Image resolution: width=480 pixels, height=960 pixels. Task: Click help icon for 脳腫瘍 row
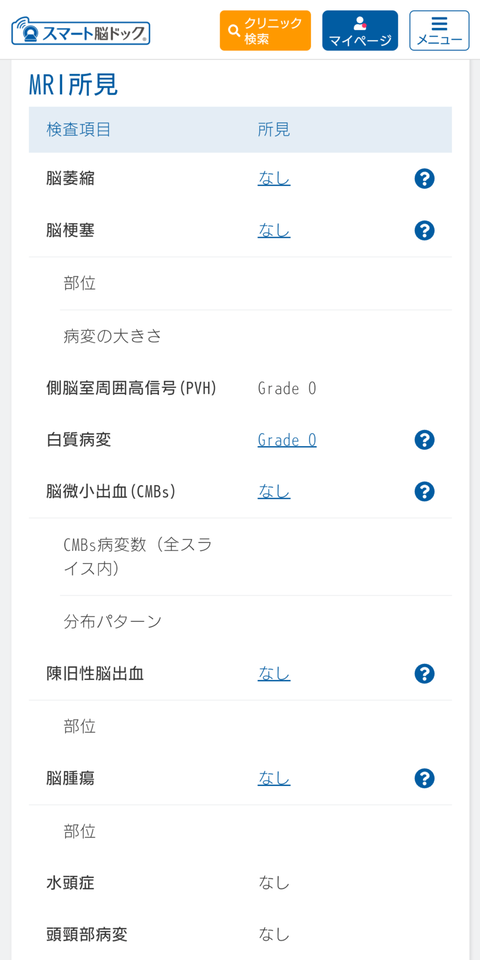tap(424, 779)
